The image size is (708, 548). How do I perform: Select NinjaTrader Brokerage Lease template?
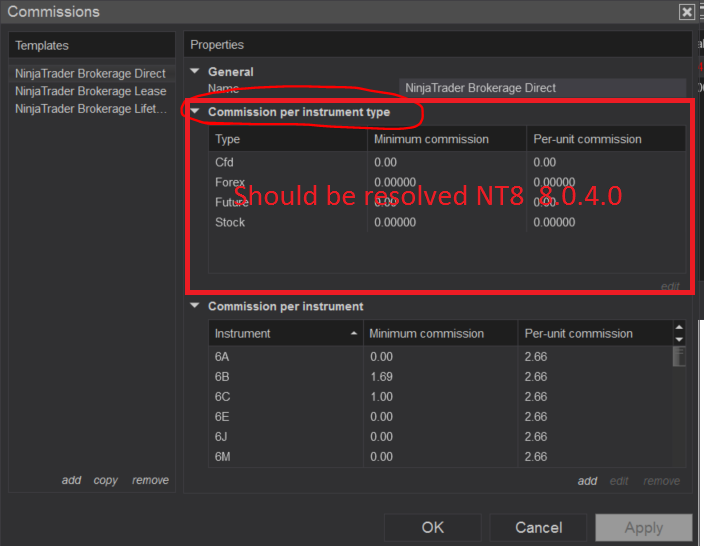coord(92,91)
